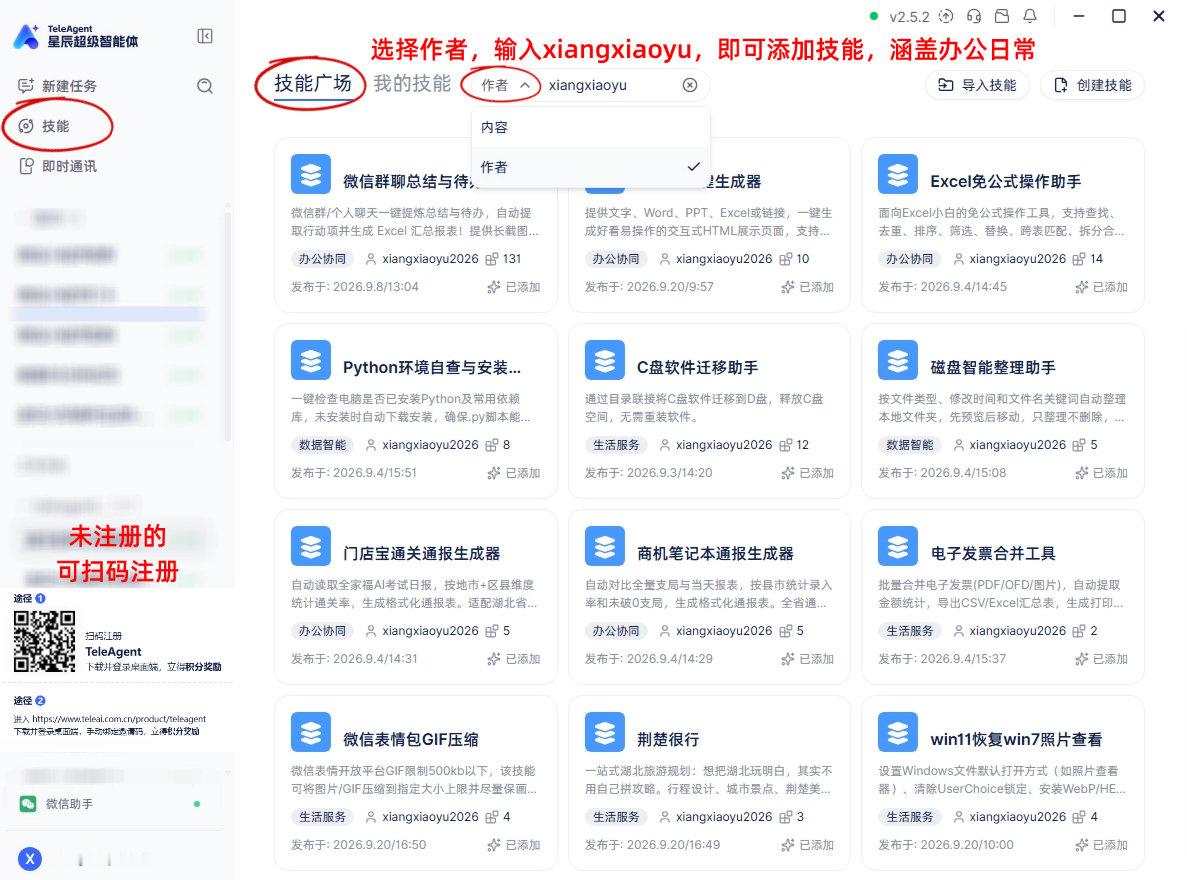Open teleai.com.cn product link
This screenshot has width=1187, height=880.
(x=119, y=719)
